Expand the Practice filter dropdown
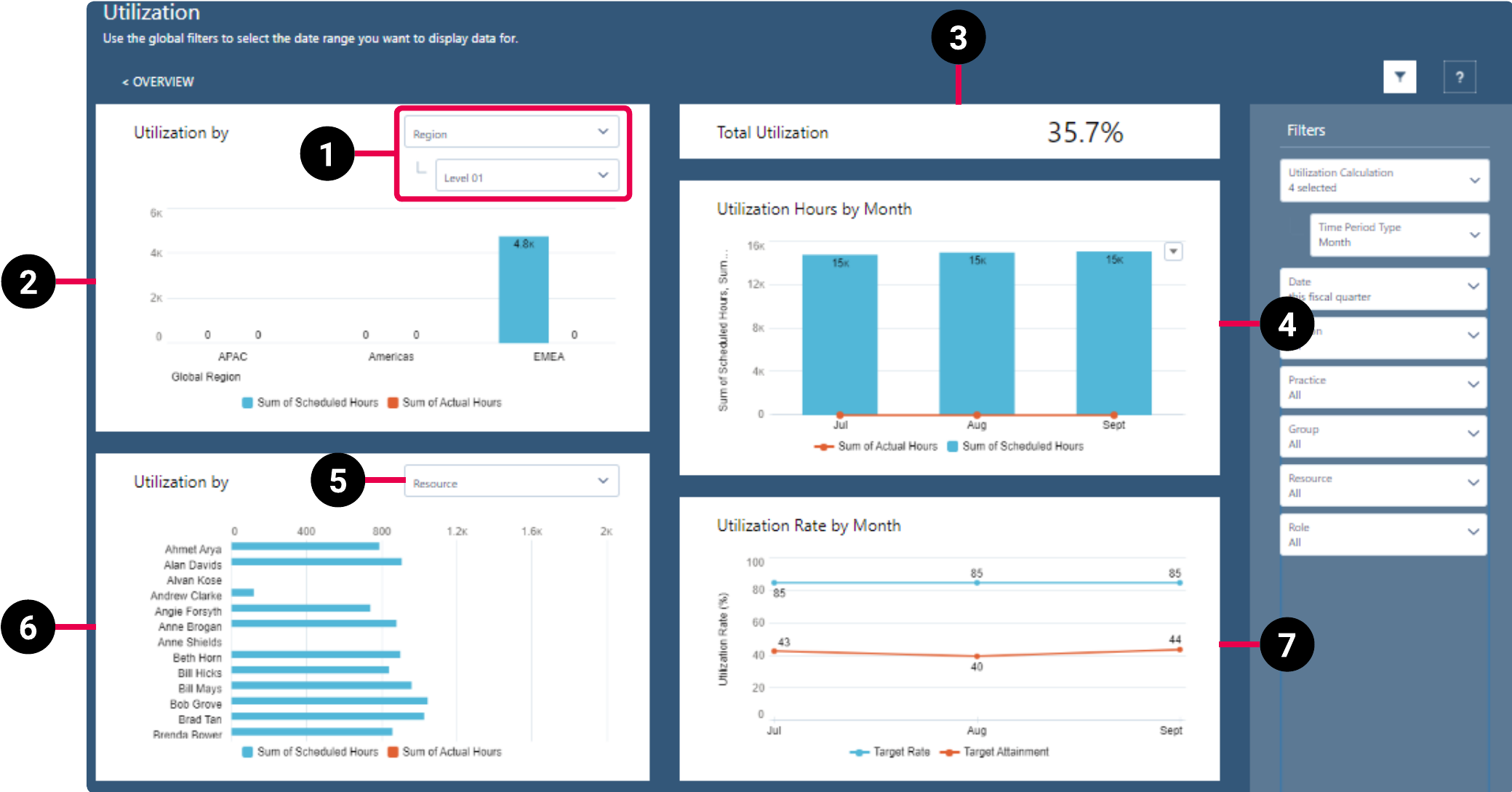The image size is (1512, 792). point(1383,386)
